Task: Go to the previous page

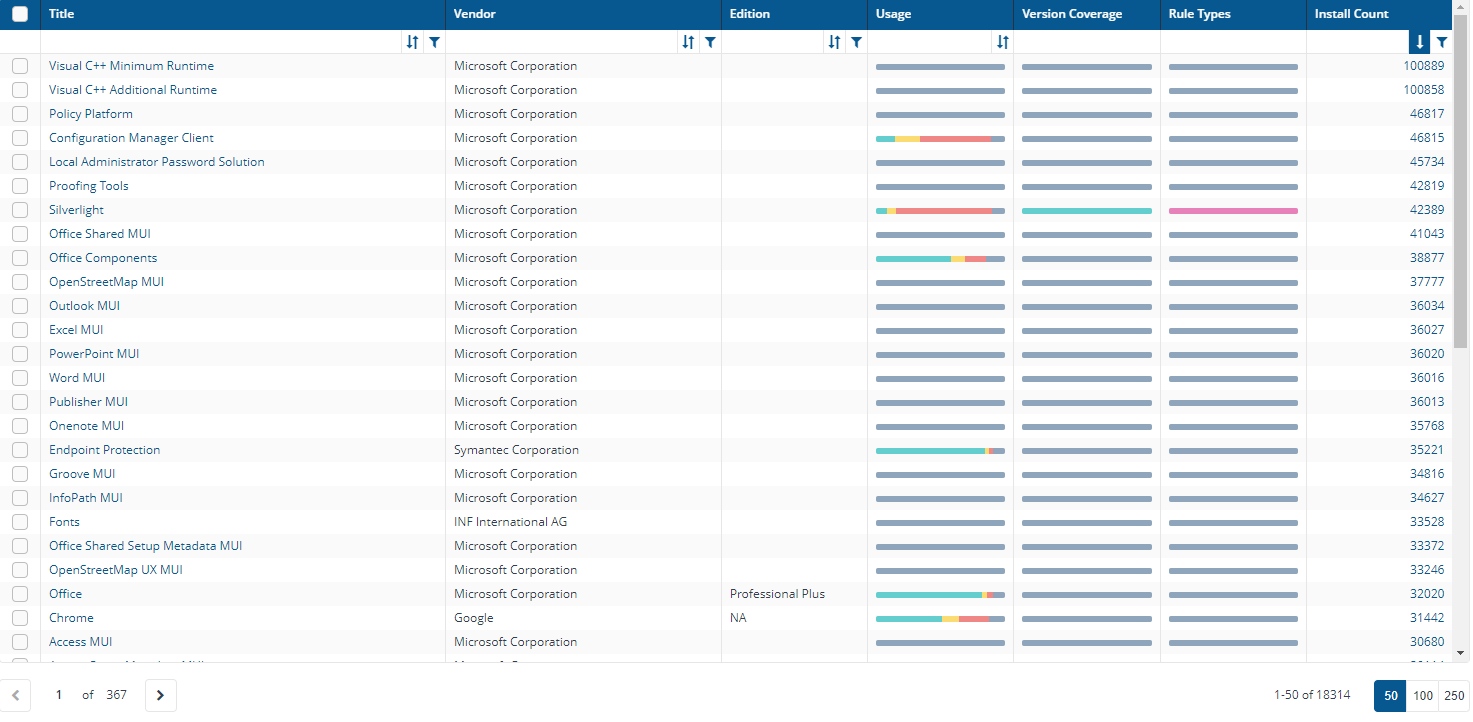Action: pos(15,695)
